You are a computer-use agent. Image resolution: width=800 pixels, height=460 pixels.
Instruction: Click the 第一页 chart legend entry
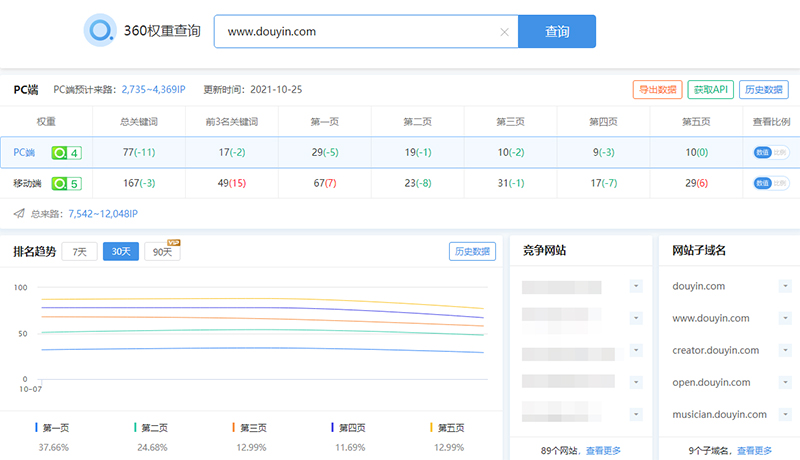coord(52,428)
